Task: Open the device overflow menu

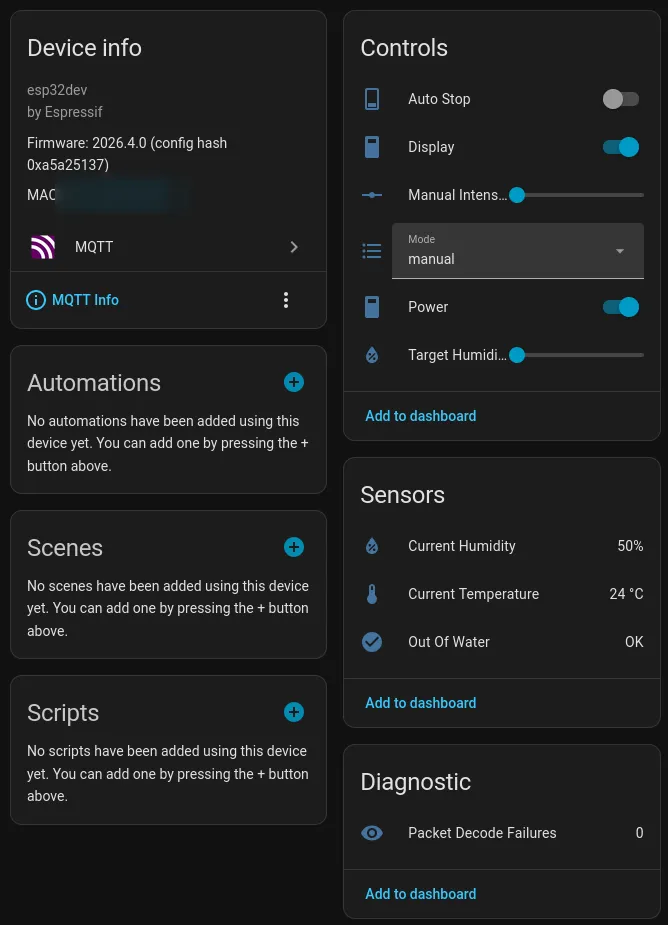Action: pyautogui.click(x=286, y=299)
